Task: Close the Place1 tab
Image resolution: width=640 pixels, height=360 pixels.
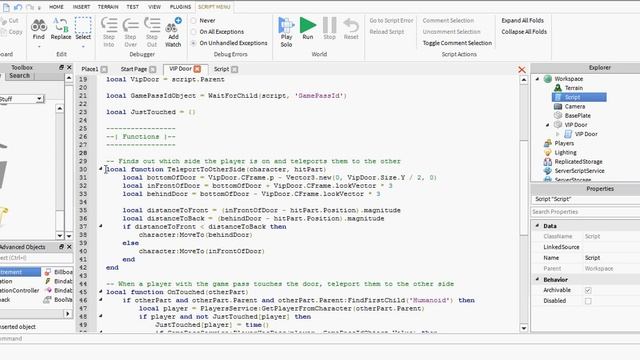Action: click(104, 69)
